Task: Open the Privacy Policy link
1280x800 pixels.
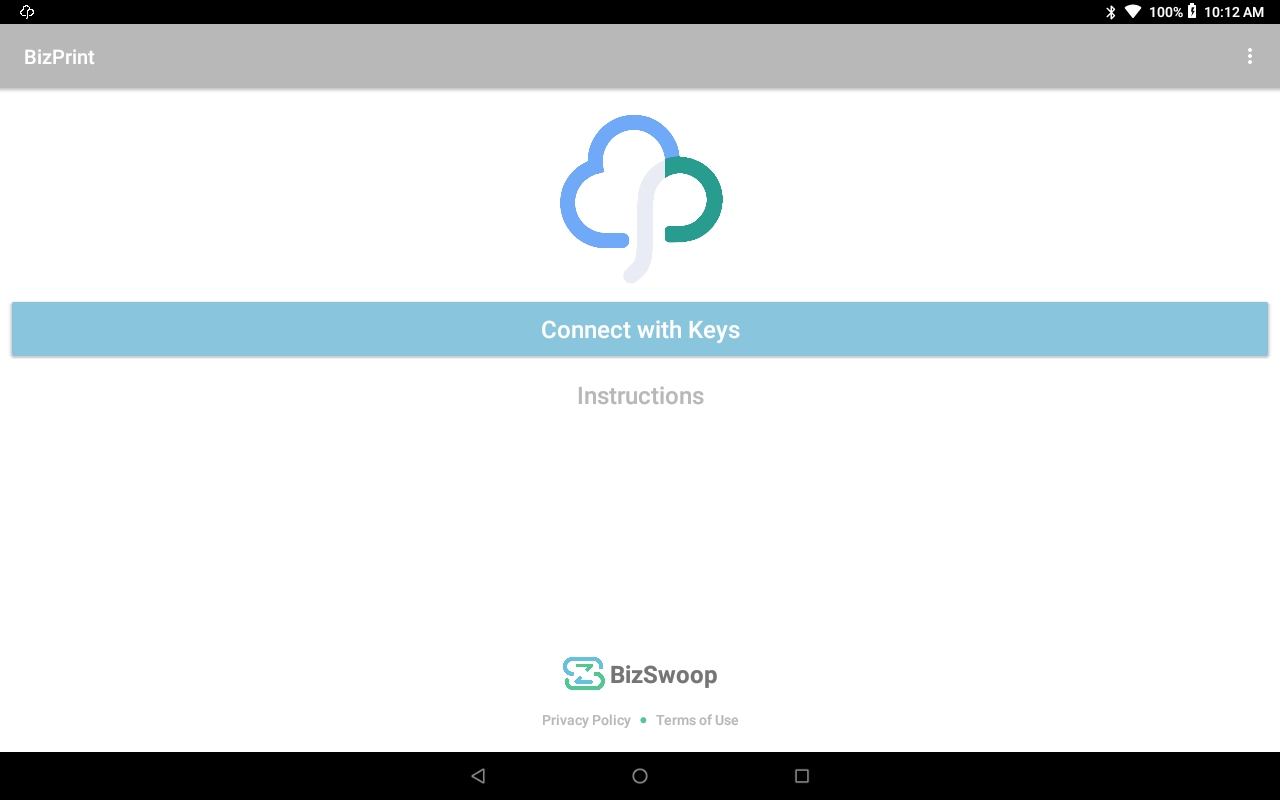Action: (586, 720)
